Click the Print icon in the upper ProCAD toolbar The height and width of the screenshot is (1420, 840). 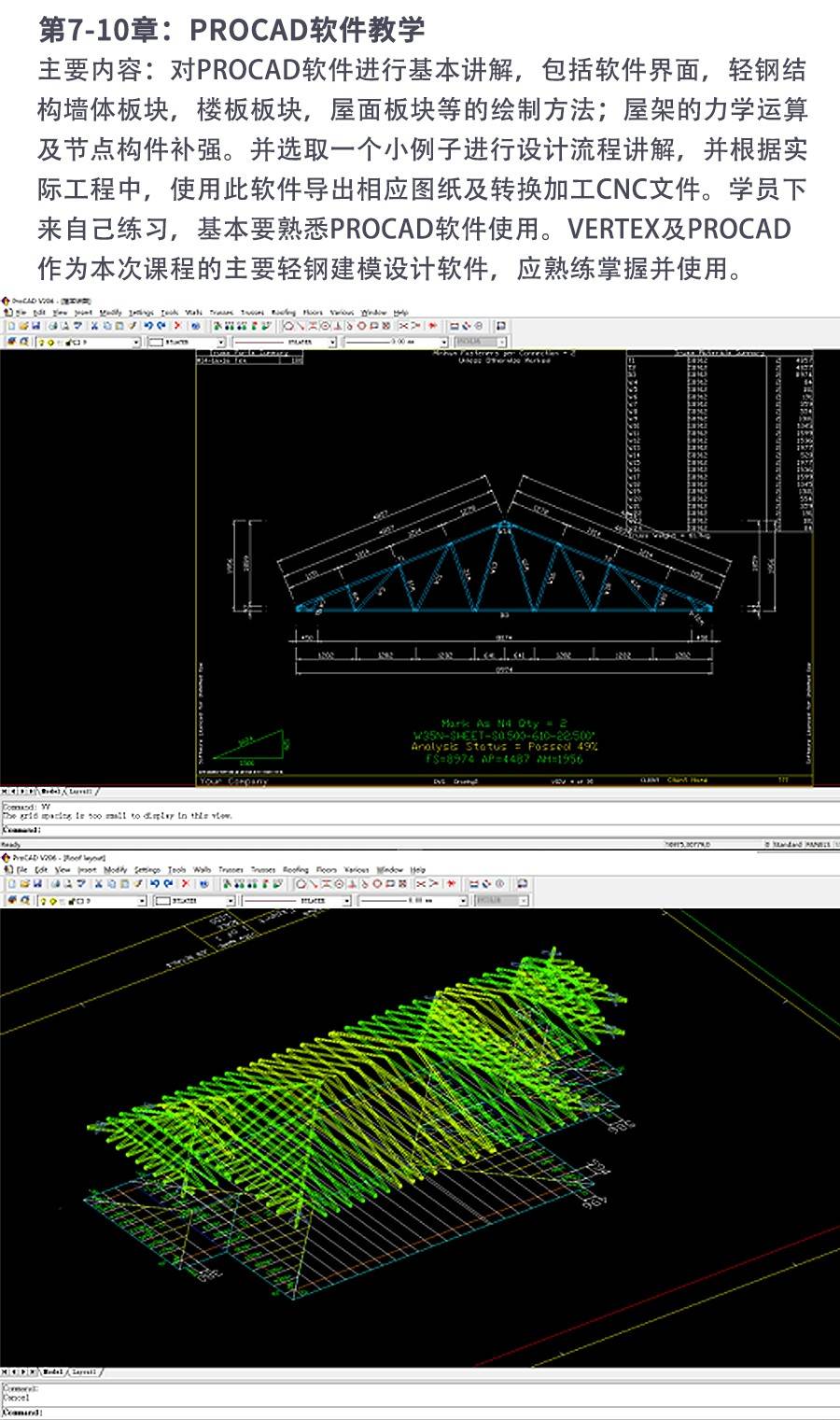pos(53,326)
